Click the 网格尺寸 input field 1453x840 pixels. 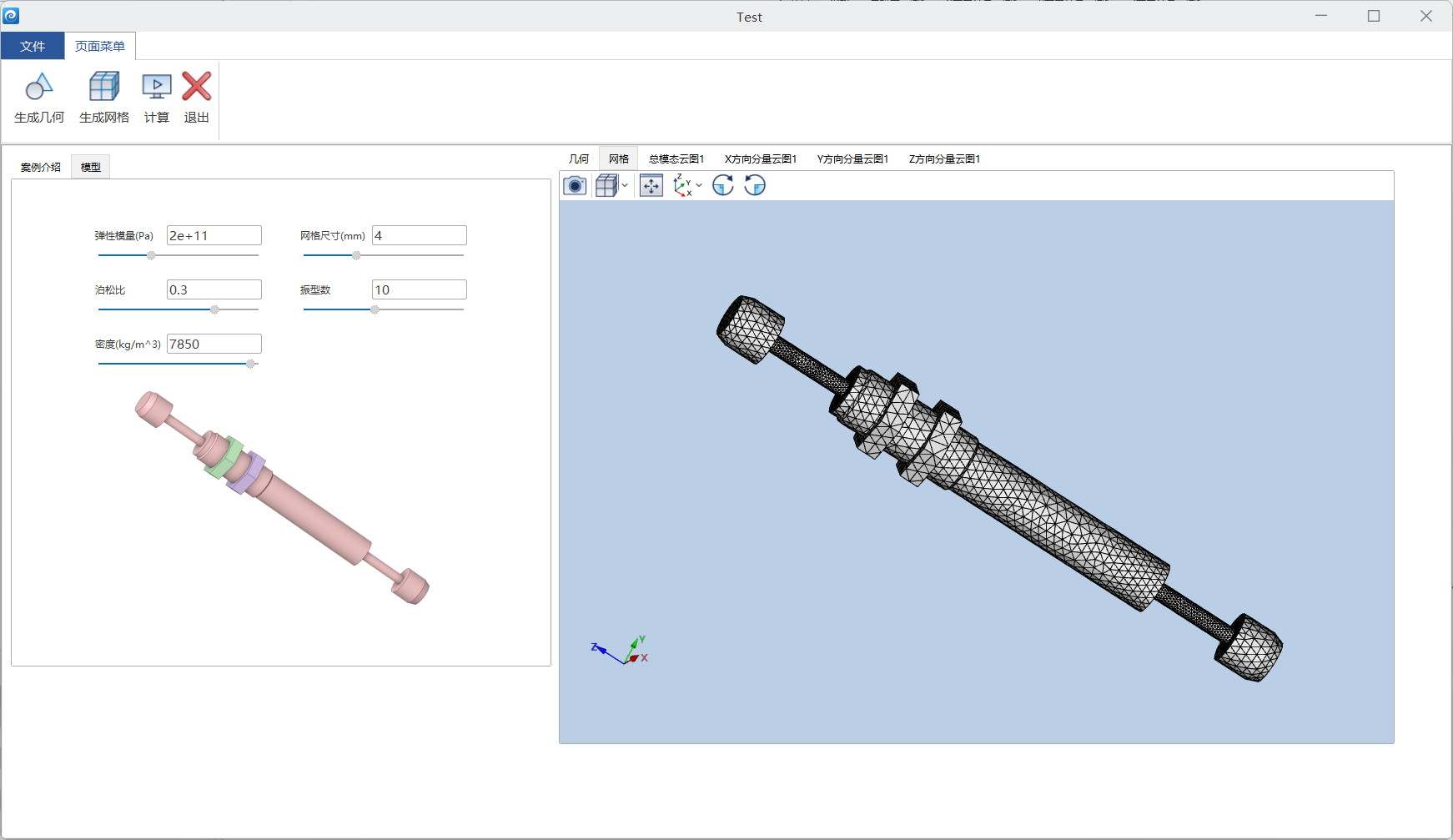pos(420,235)
